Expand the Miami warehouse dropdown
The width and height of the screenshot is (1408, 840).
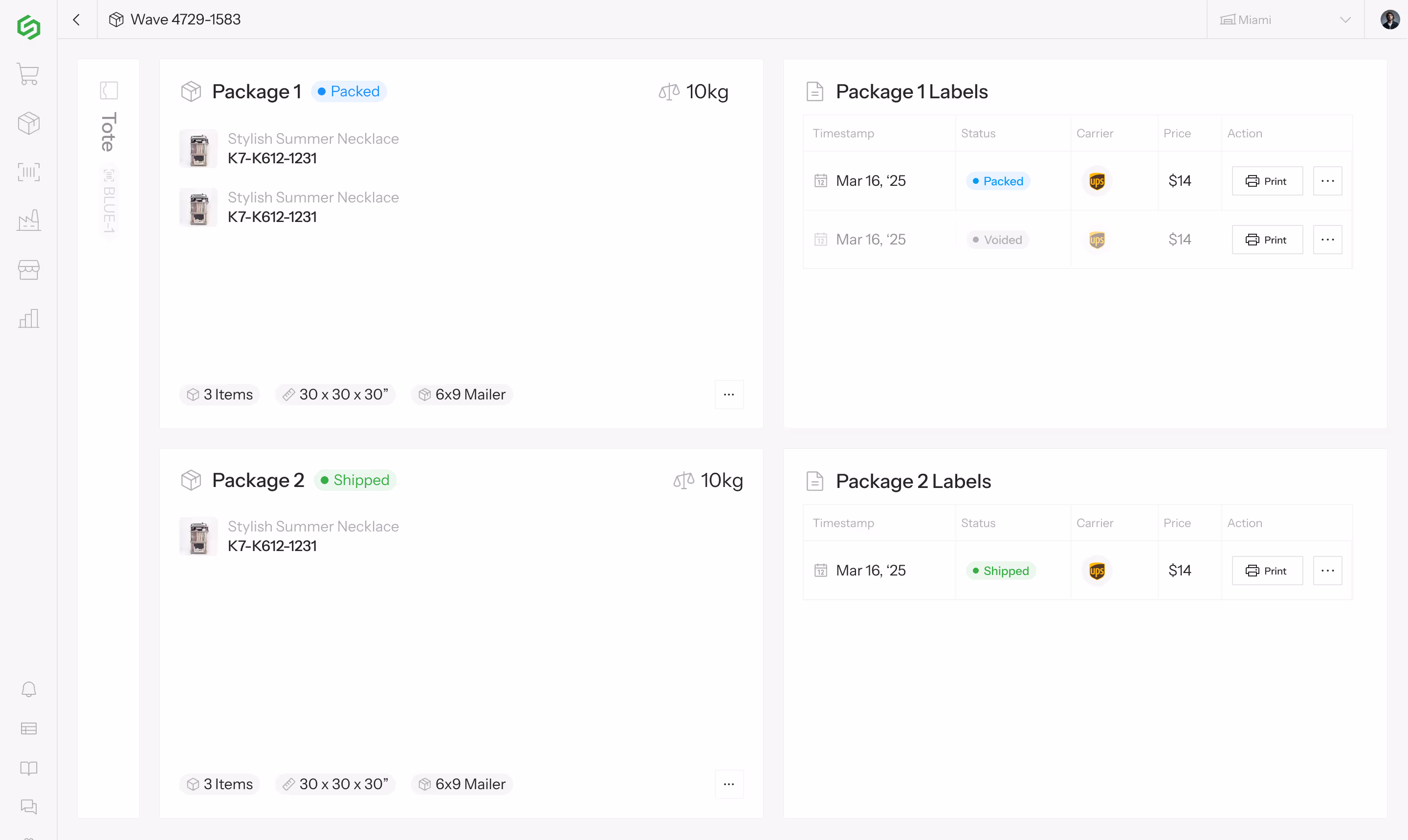coord(1285,20)
